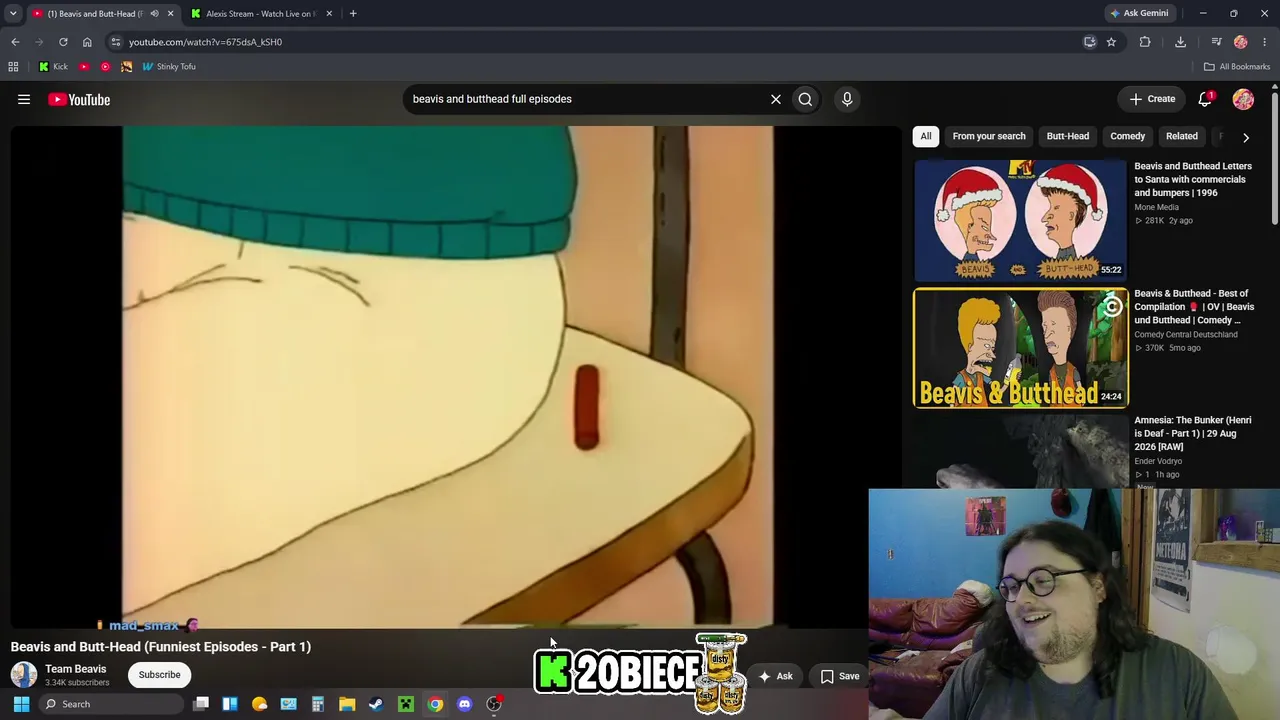The height and width of the screenshot is (720, 1280).
Task: View site information in the address bar
Action: click(116, 42)
